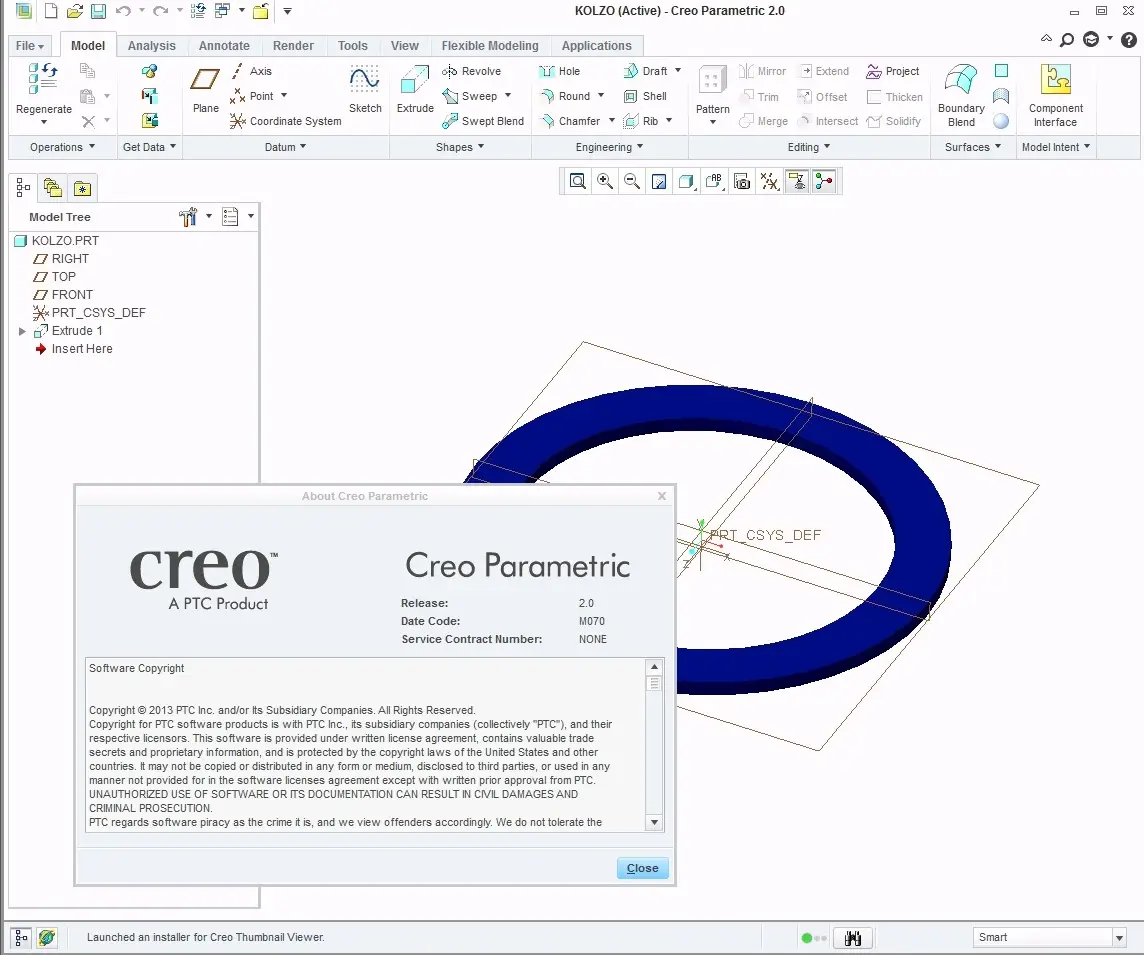The width and height of the screenshot is (1144, 955).
Task: Open the Shapes group dropdown
Action: pyautogui.click(x=460, y=147)
